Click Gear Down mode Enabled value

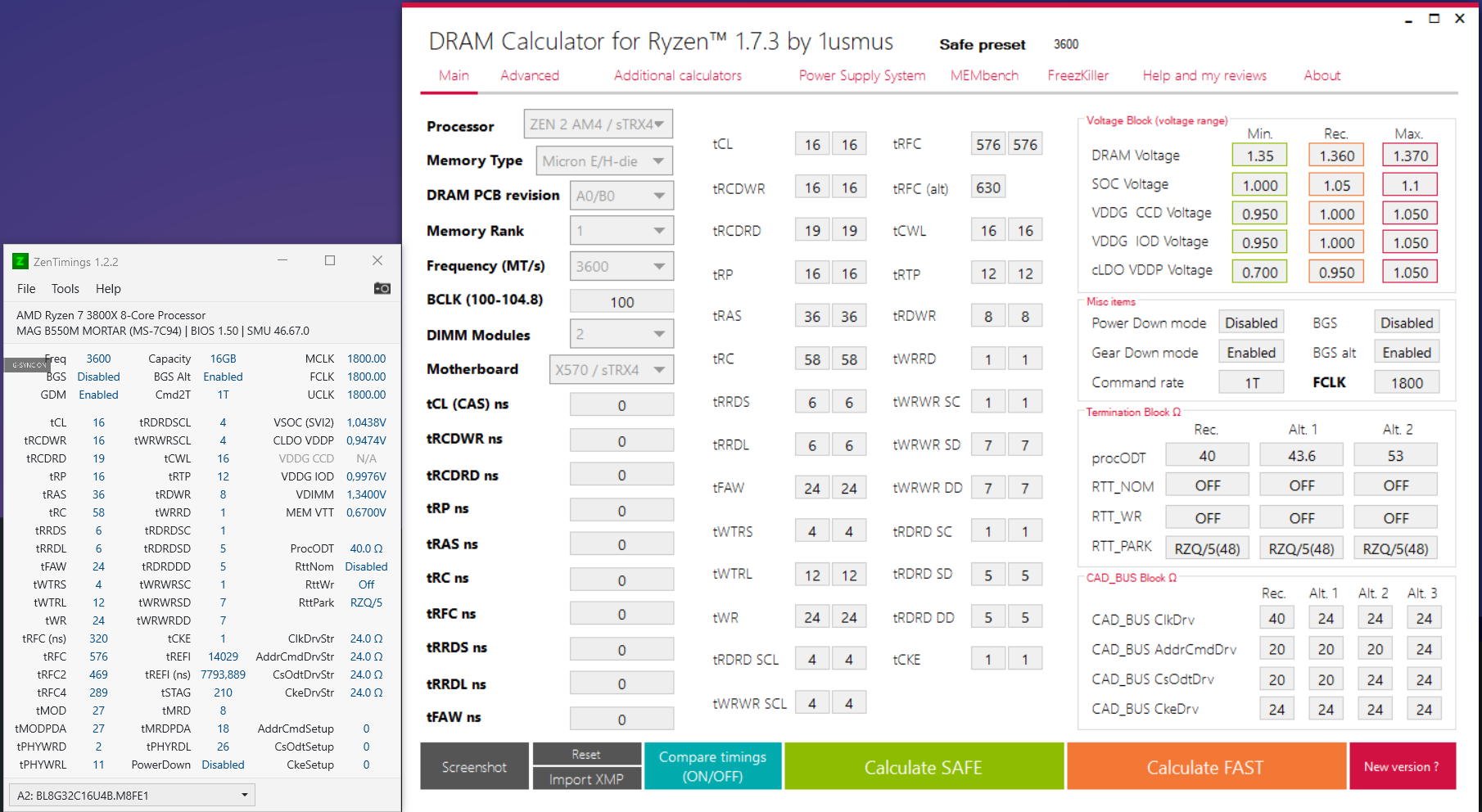(1251, 352)
